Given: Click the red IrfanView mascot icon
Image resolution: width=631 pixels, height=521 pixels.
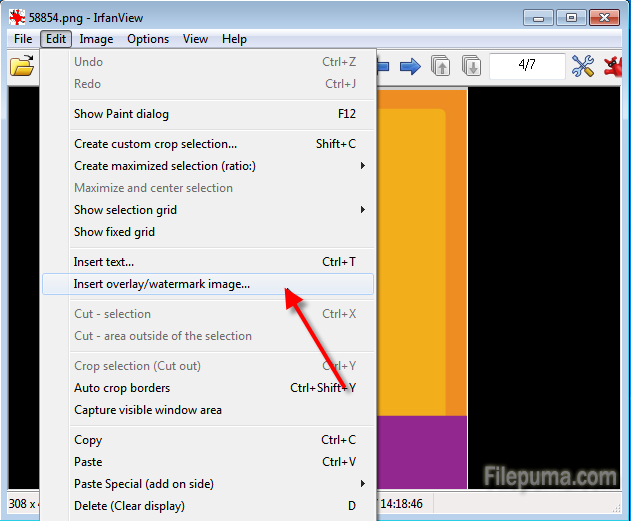Looking at the screenshot, I should pos(618,67).
